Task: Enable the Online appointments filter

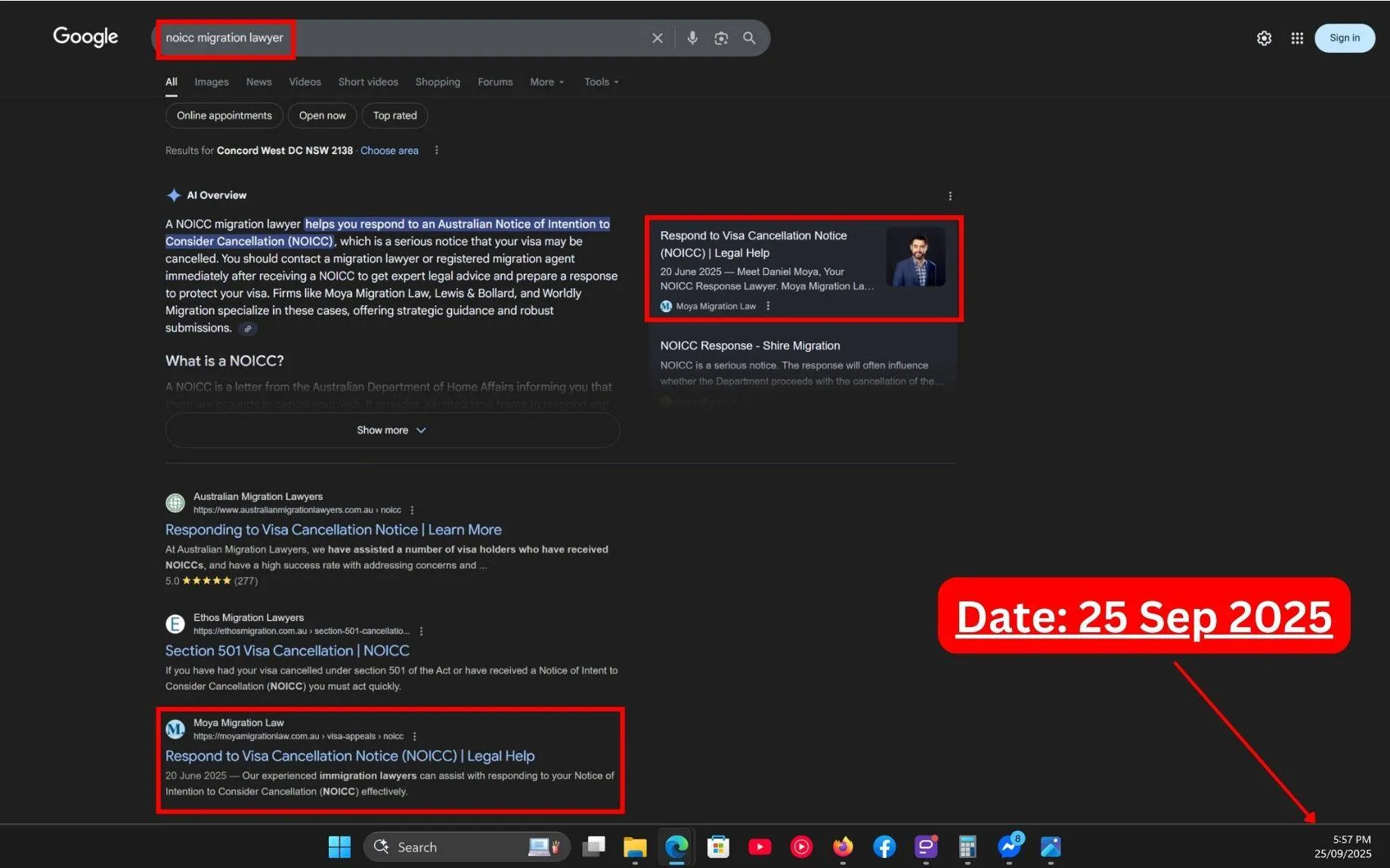Action: pyautogui.click(x=224, y=116)
